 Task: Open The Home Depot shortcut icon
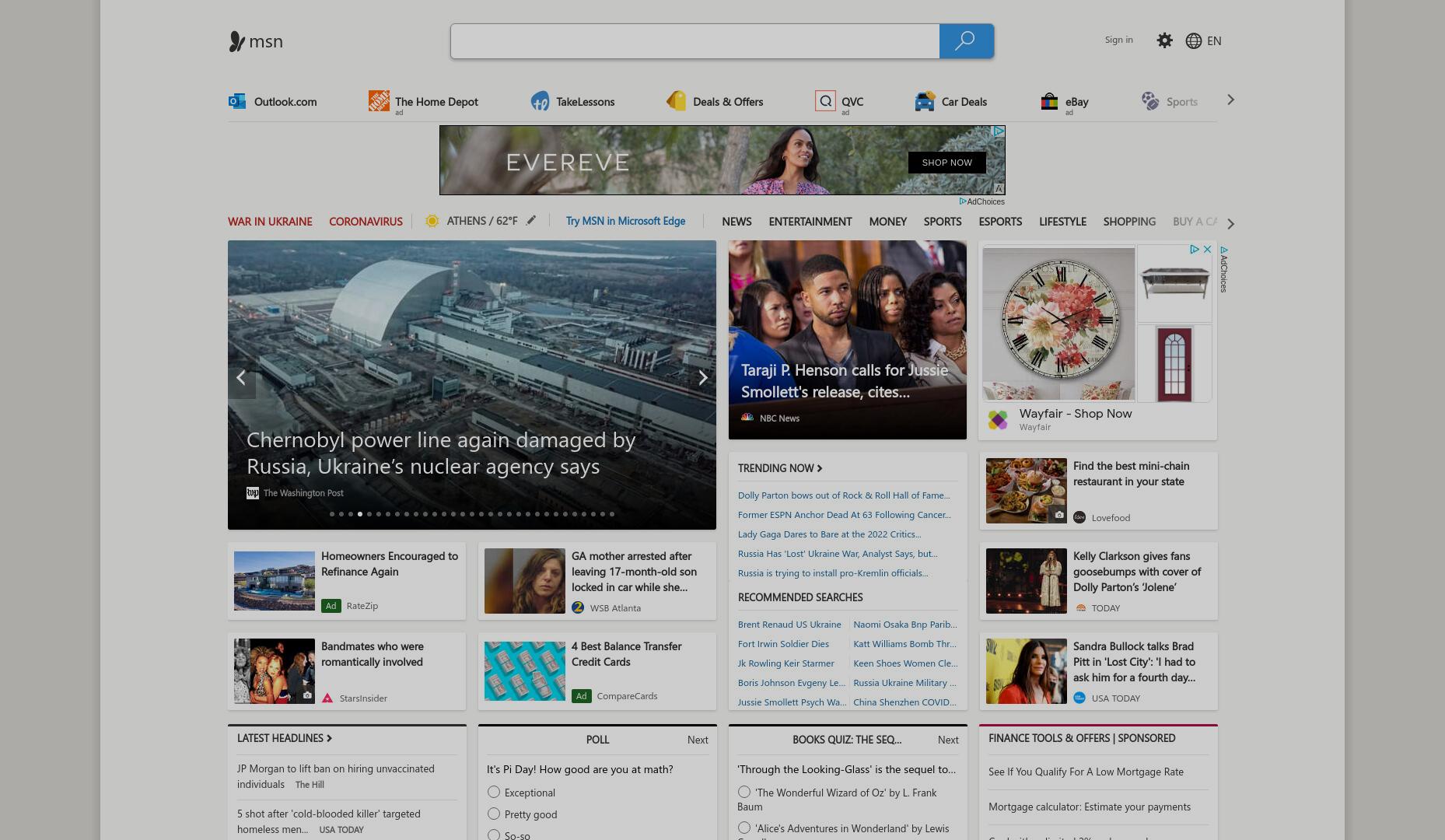(x=379, y=101)
